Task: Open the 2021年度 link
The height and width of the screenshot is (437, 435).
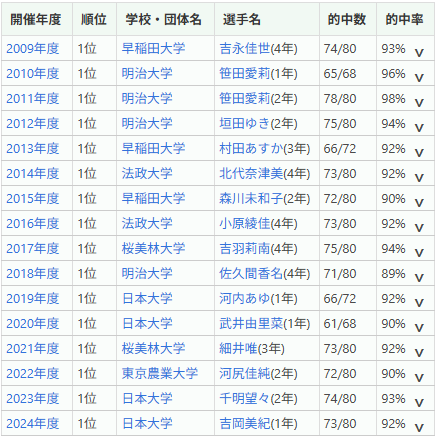Action: point(33,349)
